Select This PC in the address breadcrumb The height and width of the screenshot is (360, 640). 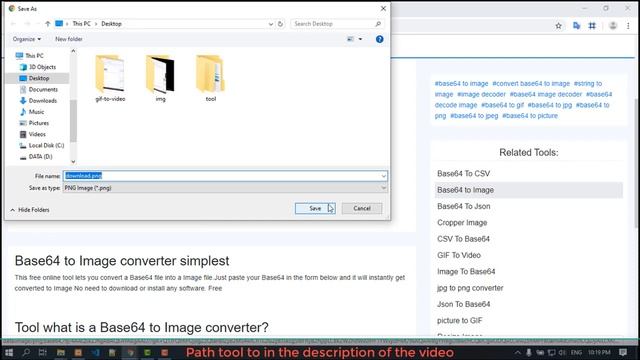82,24
